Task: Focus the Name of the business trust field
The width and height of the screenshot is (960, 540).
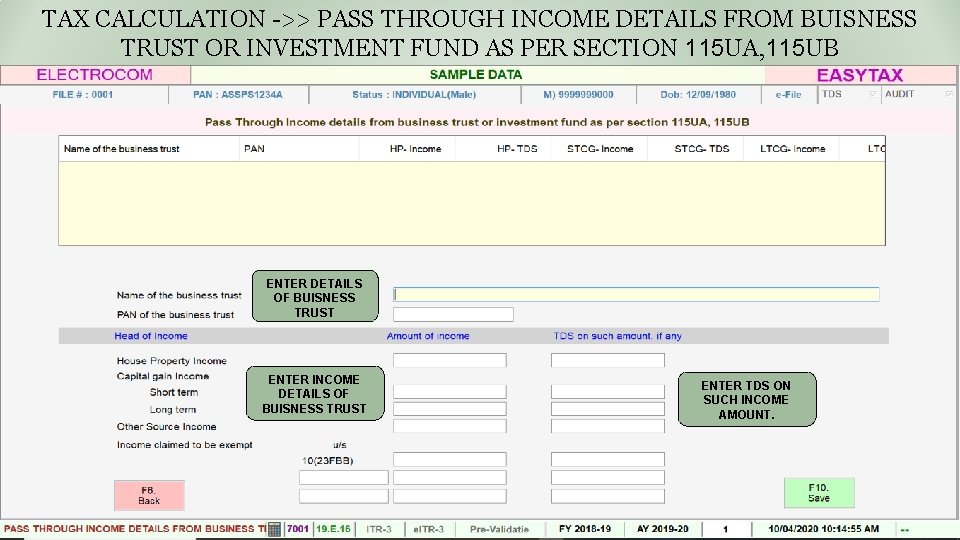Action: [636, 294]
